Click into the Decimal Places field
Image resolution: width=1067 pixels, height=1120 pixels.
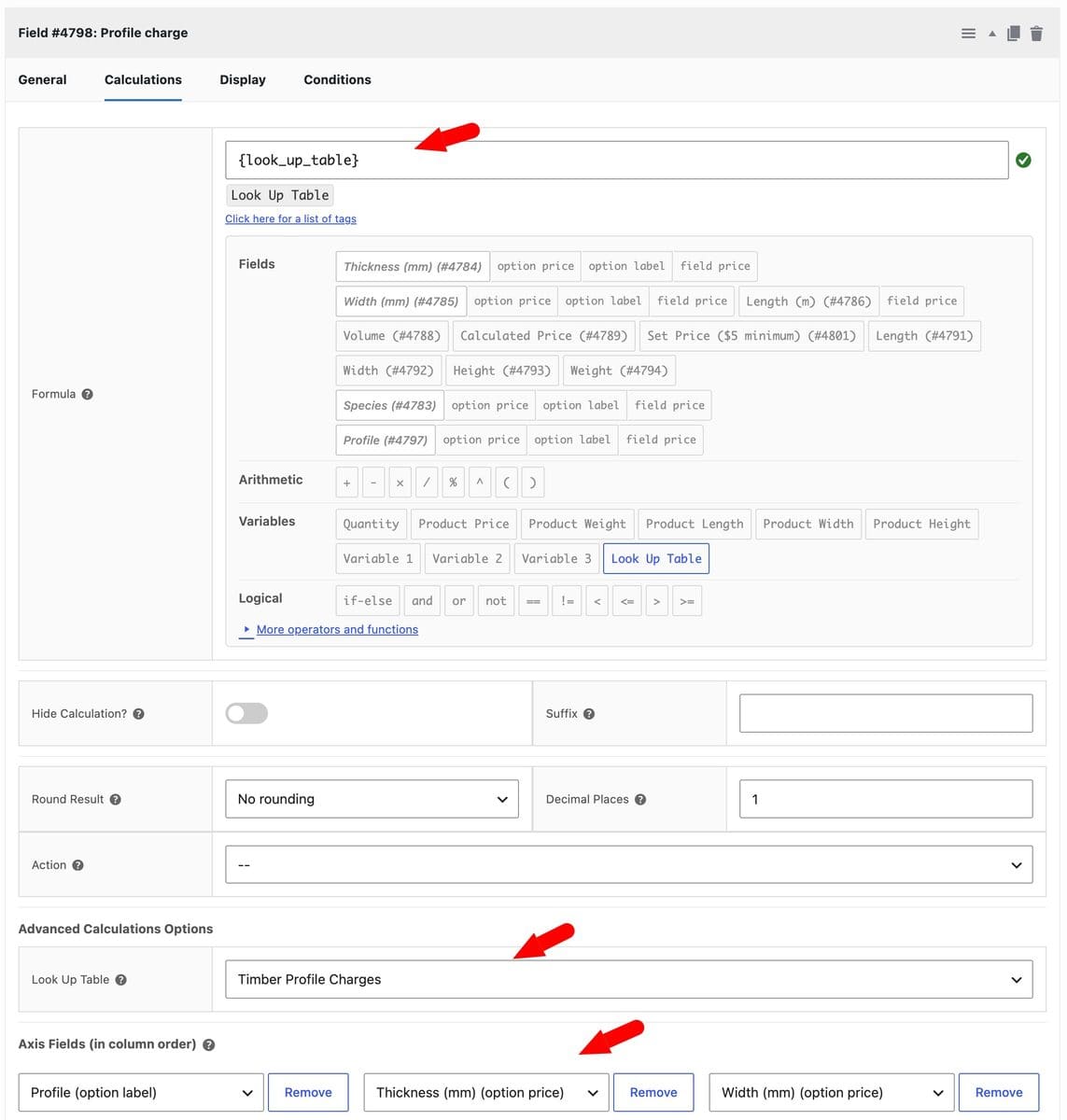886,800
